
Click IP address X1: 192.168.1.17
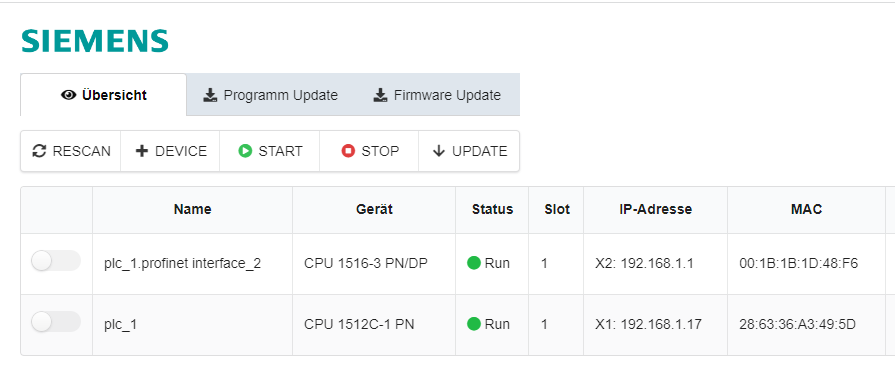648,324
